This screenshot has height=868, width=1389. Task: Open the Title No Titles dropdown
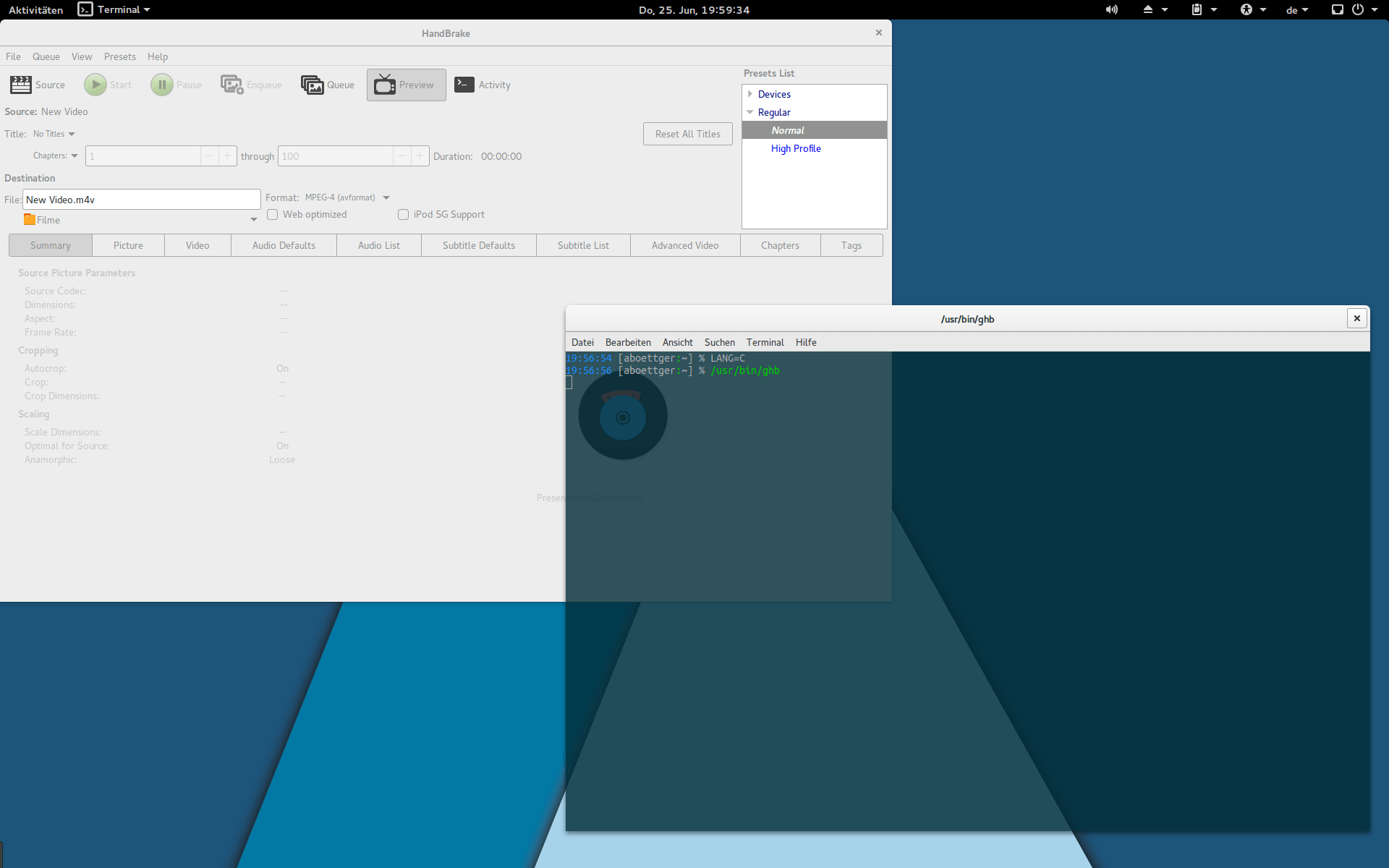pyautogui.click(x=54, y=134)
